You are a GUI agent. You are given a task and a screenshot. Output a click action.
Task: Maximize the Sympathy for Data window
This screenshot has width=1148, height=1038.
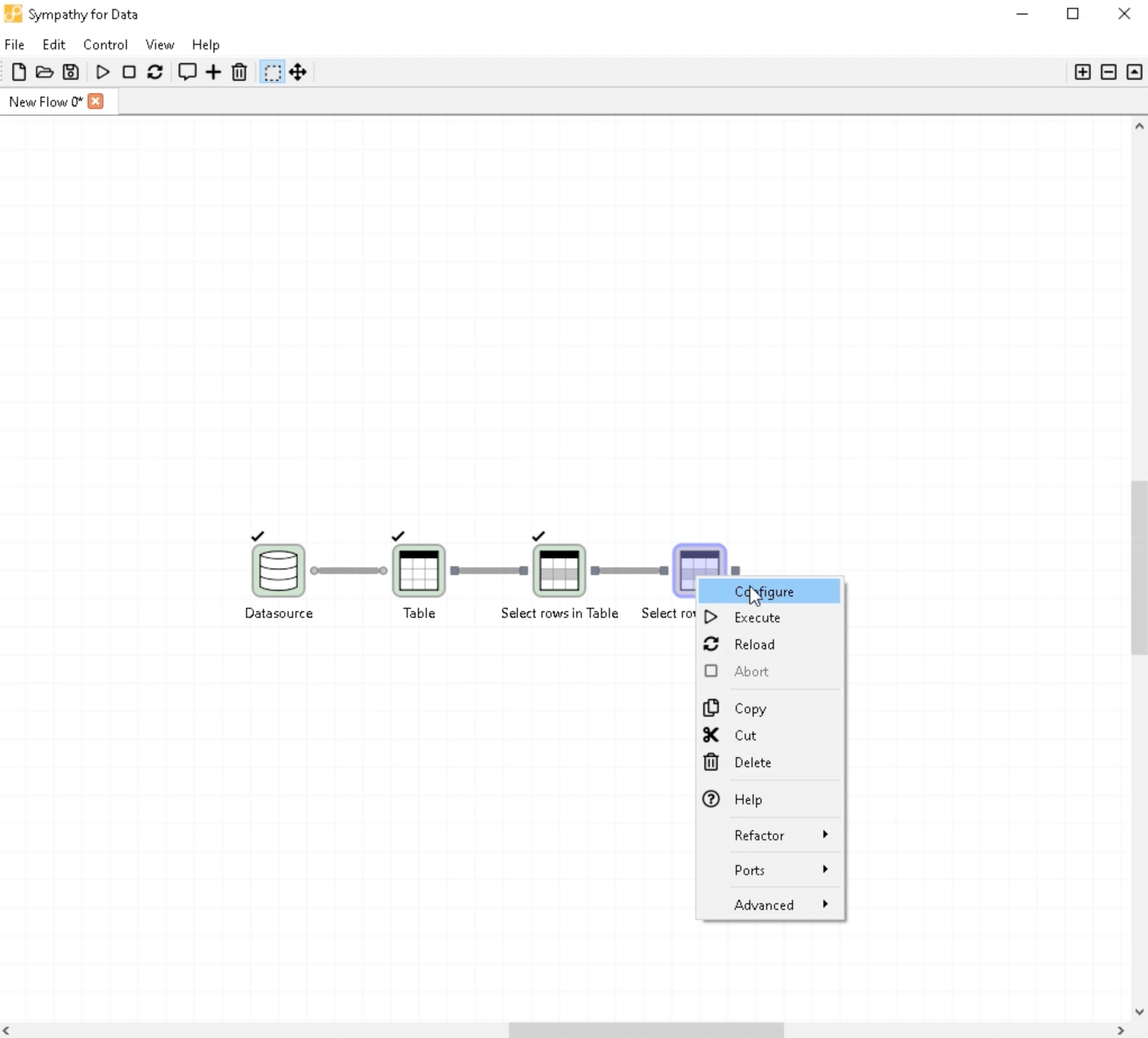click(1073, 13)
